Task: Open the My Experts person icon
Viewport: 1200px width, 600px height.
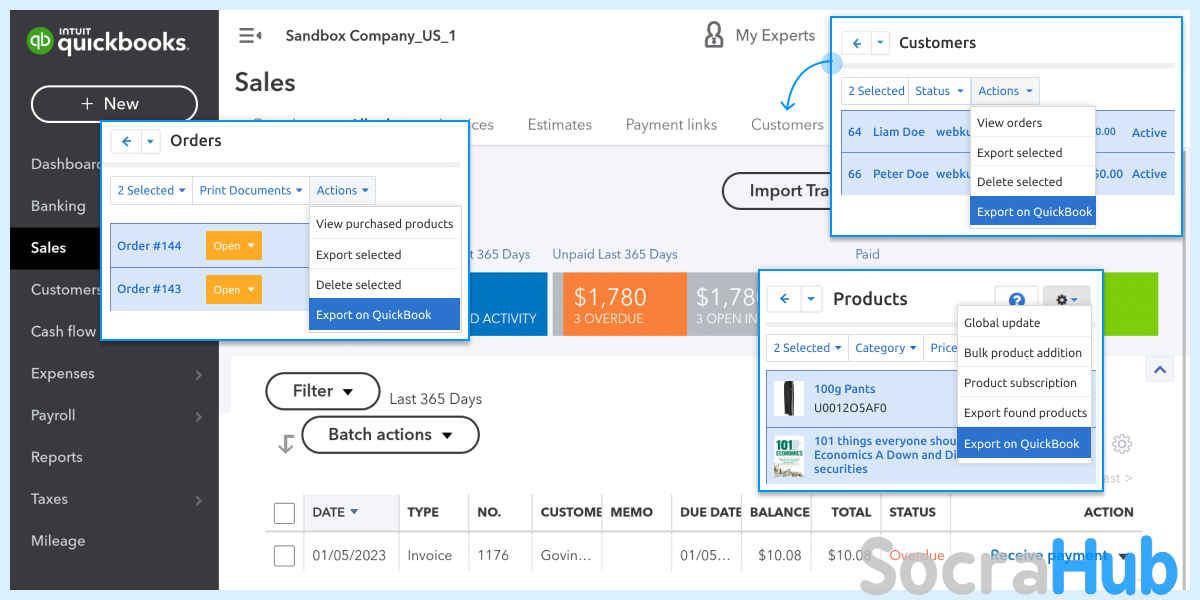Action: coord(714,36)
